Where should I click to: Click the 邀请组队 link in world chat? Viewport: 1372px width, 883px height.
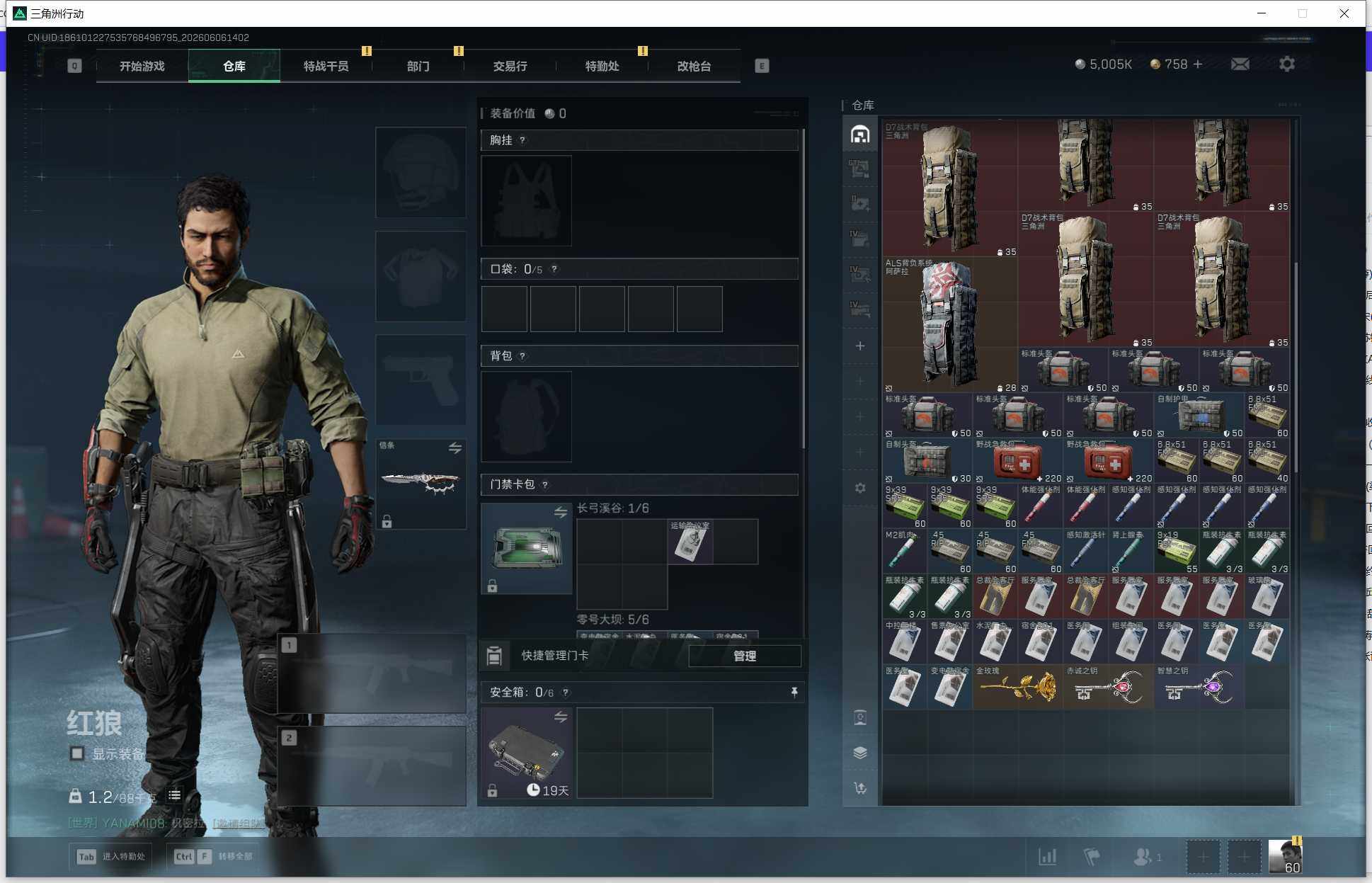click(x=239, y=823)
